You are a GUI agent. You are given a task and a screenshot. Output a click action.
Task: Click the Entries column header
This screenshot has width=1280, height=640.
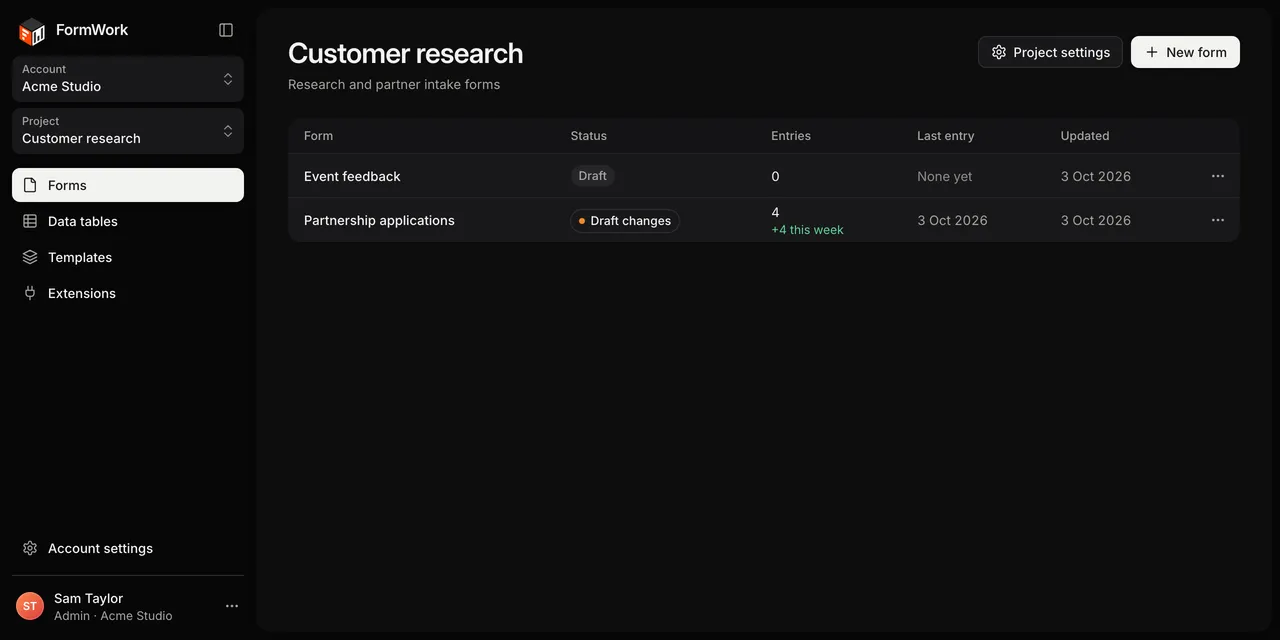[791, 136]
